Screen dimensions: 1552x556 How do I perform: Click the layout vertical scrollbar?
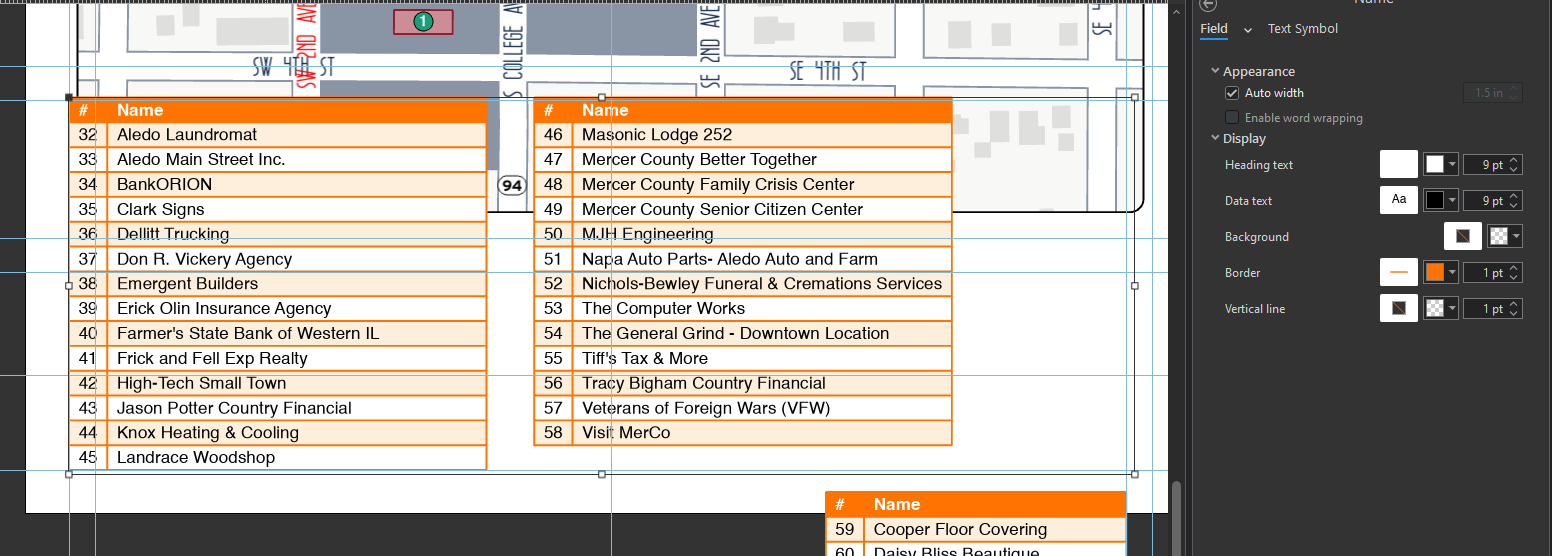(x=1176, y=518)
